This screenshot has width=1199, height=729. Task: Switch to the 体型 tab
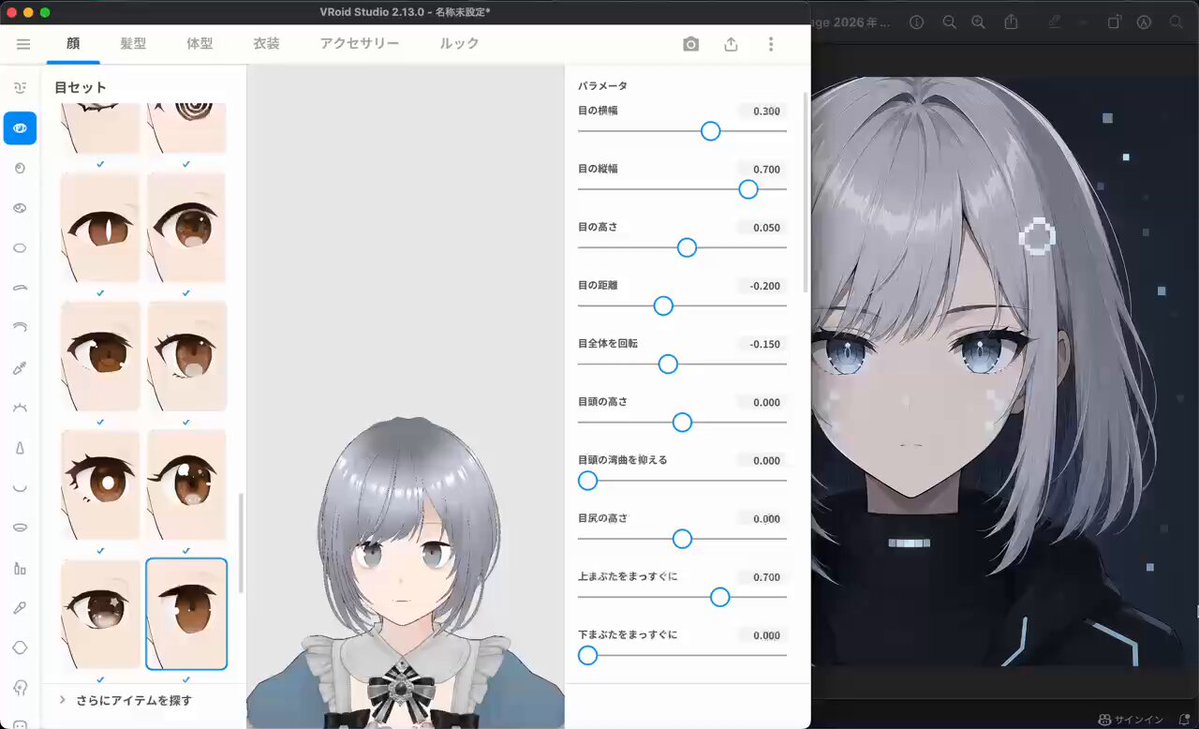[200, 44]
